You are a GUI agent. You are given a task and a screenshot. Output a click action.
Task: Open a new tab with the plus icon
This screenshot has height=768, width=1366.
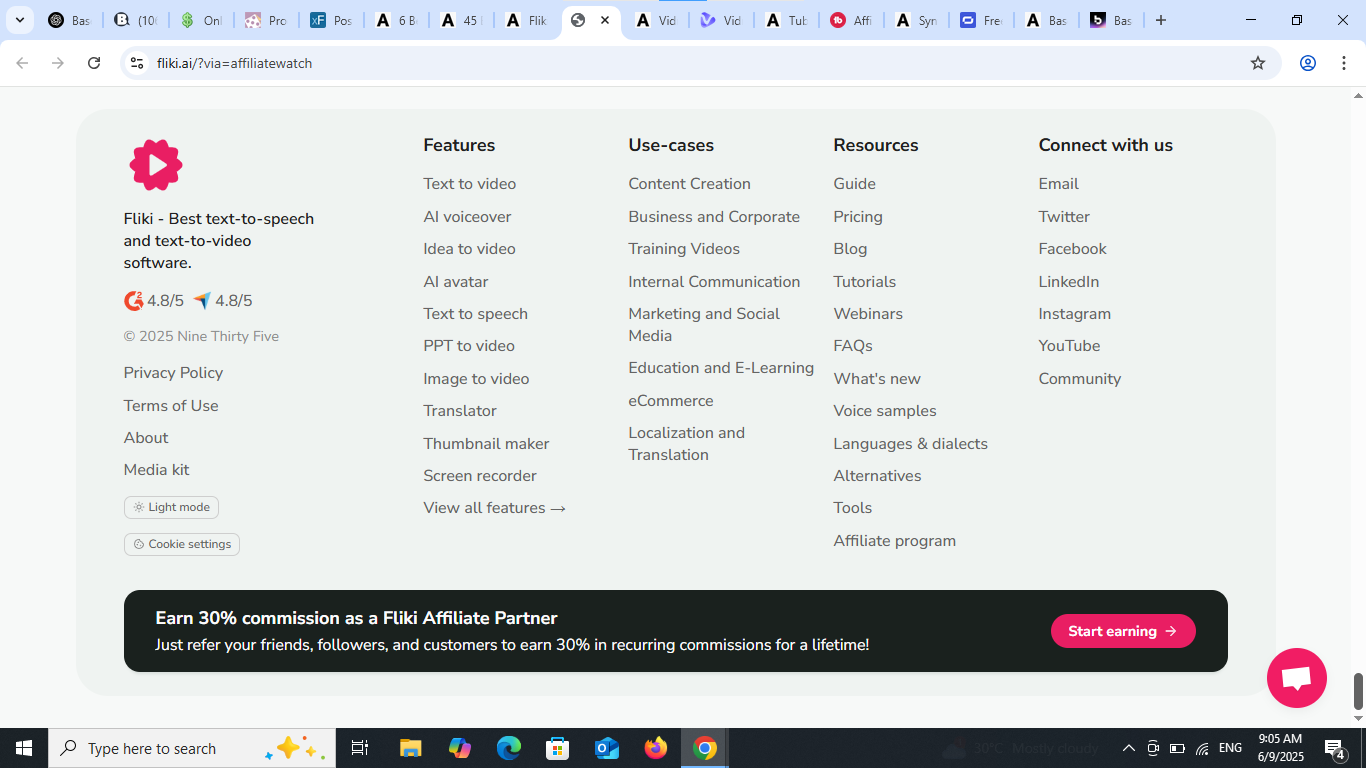(x=1161, y=20)
